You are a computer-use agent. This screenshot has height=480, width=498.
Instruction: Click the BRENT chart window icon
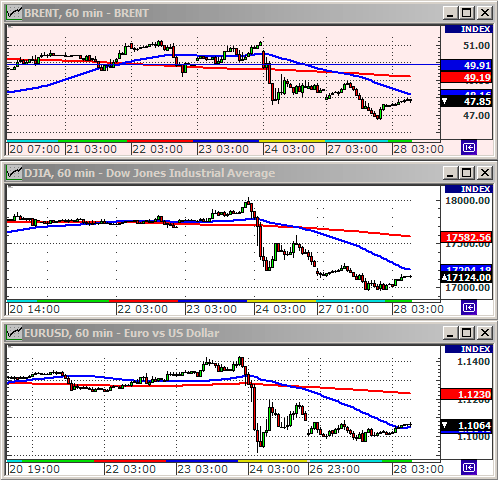tap(14, 13)
